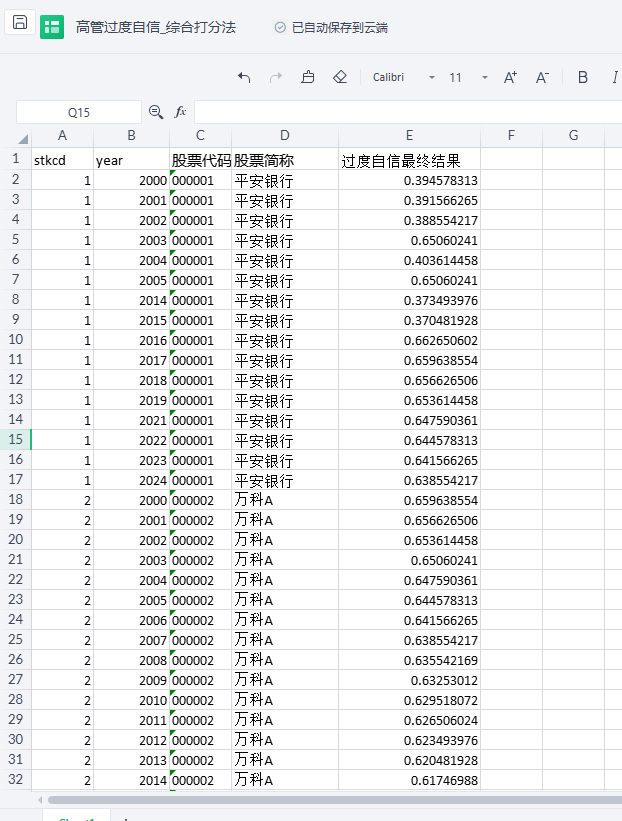Click the zoom magnifier next to name box
This screenshot has height=821, width=622.
[x=156, y=112]
